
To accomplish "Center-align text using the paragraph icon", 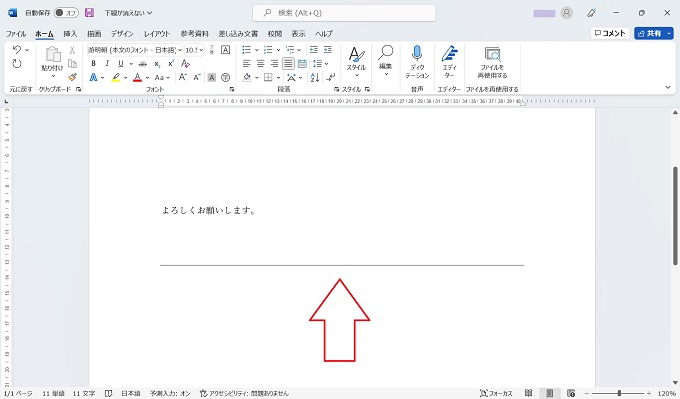I will 260,64.
